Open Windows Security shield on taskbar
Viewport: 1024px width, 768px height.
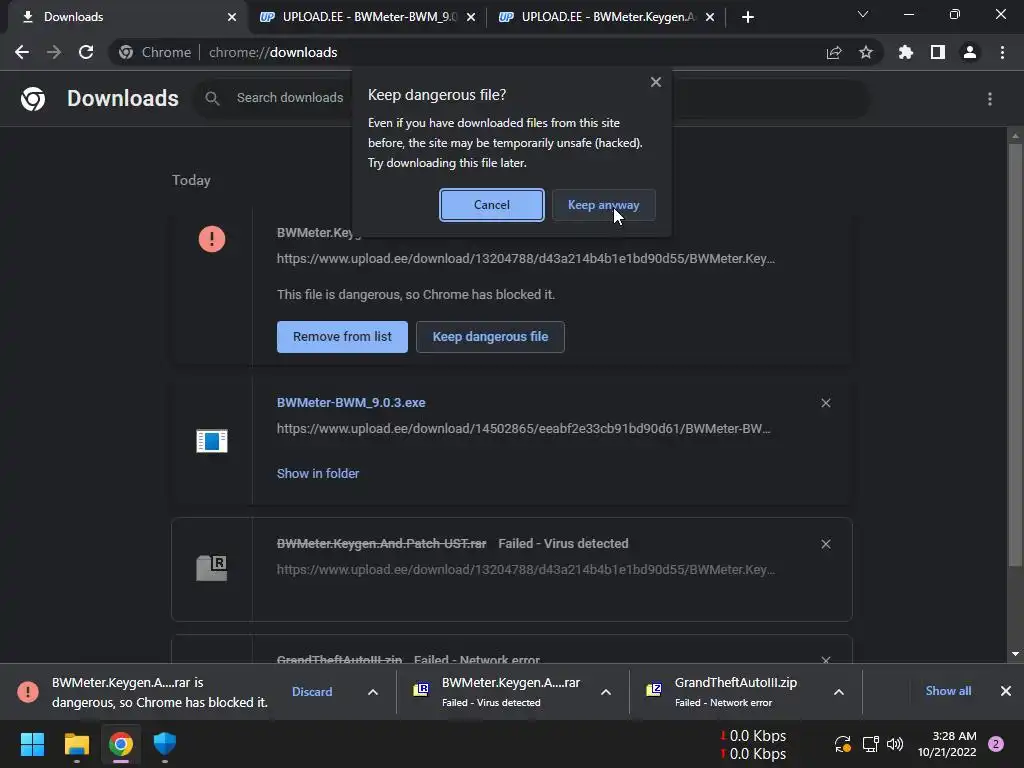coord(165,744)
